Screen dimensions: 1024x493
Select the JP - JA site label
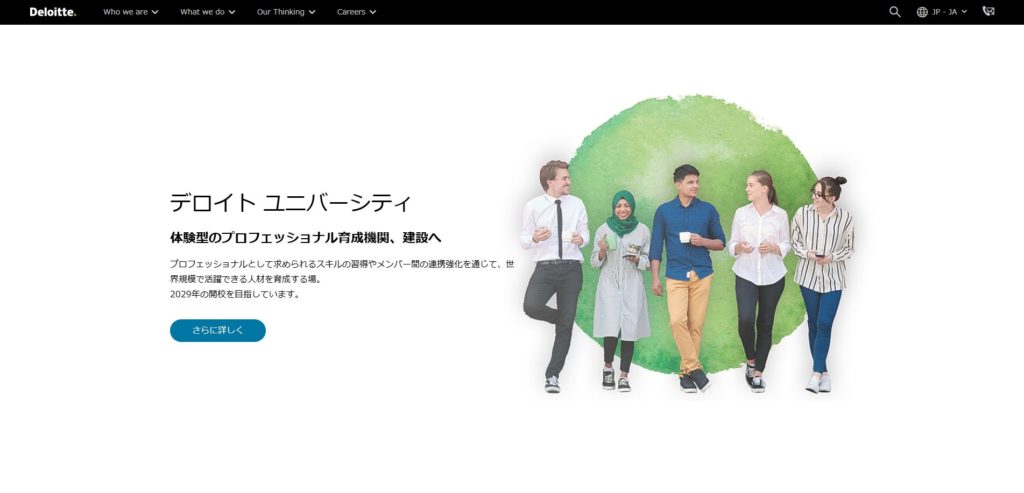[x=944, y=12]
